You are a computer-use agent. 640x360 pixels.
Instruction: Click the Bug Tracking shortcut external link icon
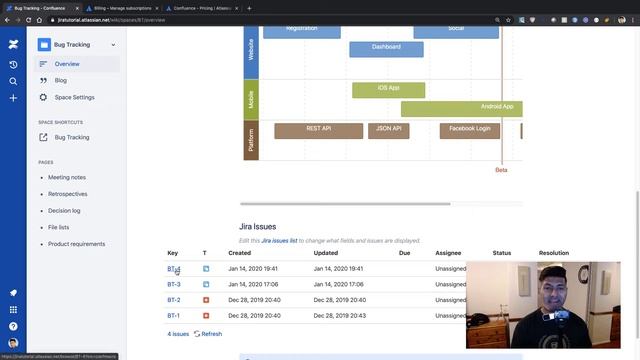43,137
